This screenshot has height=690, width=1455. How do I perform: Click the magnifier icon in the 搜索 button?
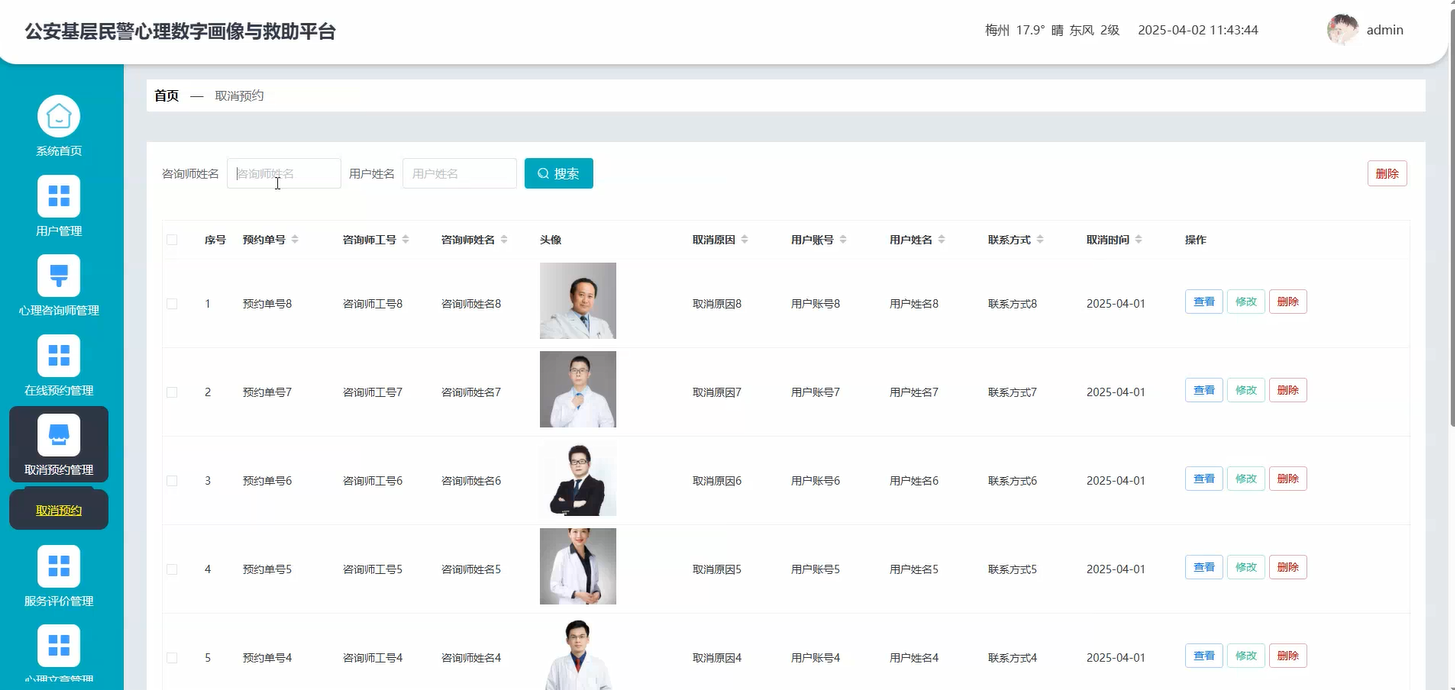coord(543,172)
